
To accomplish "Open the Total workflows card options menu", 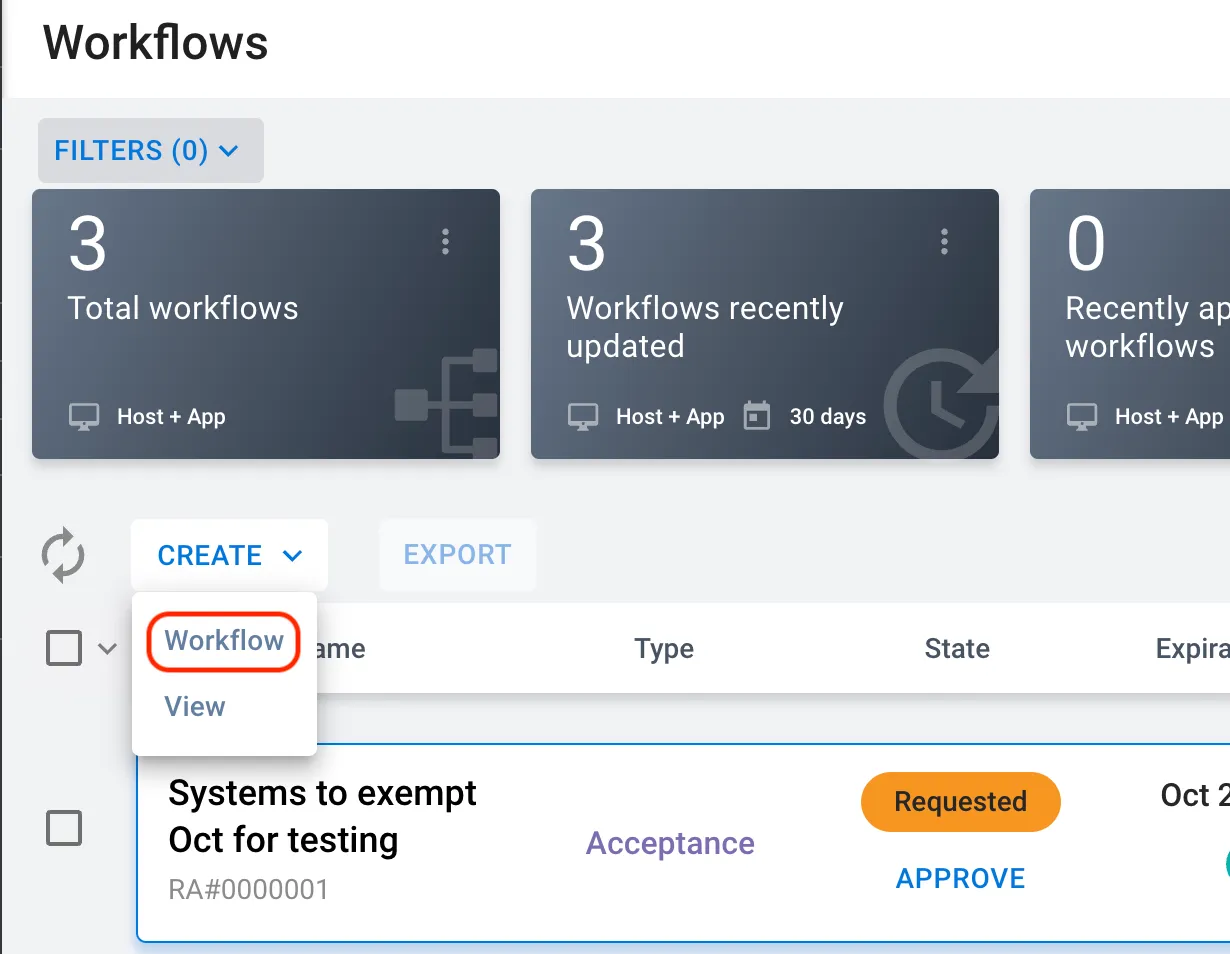I will 445,241.
